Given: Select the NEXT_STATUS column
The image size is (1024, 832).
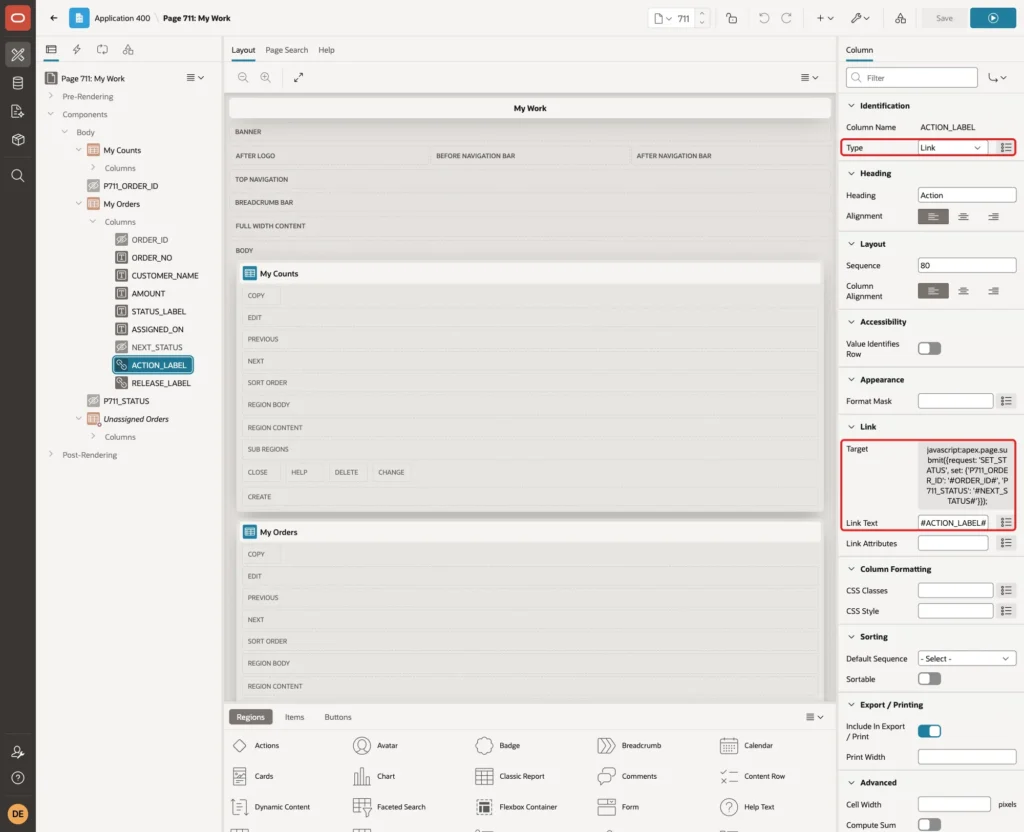Looking at the screenshot, I should pyautogui.click(x=149, y=347).
